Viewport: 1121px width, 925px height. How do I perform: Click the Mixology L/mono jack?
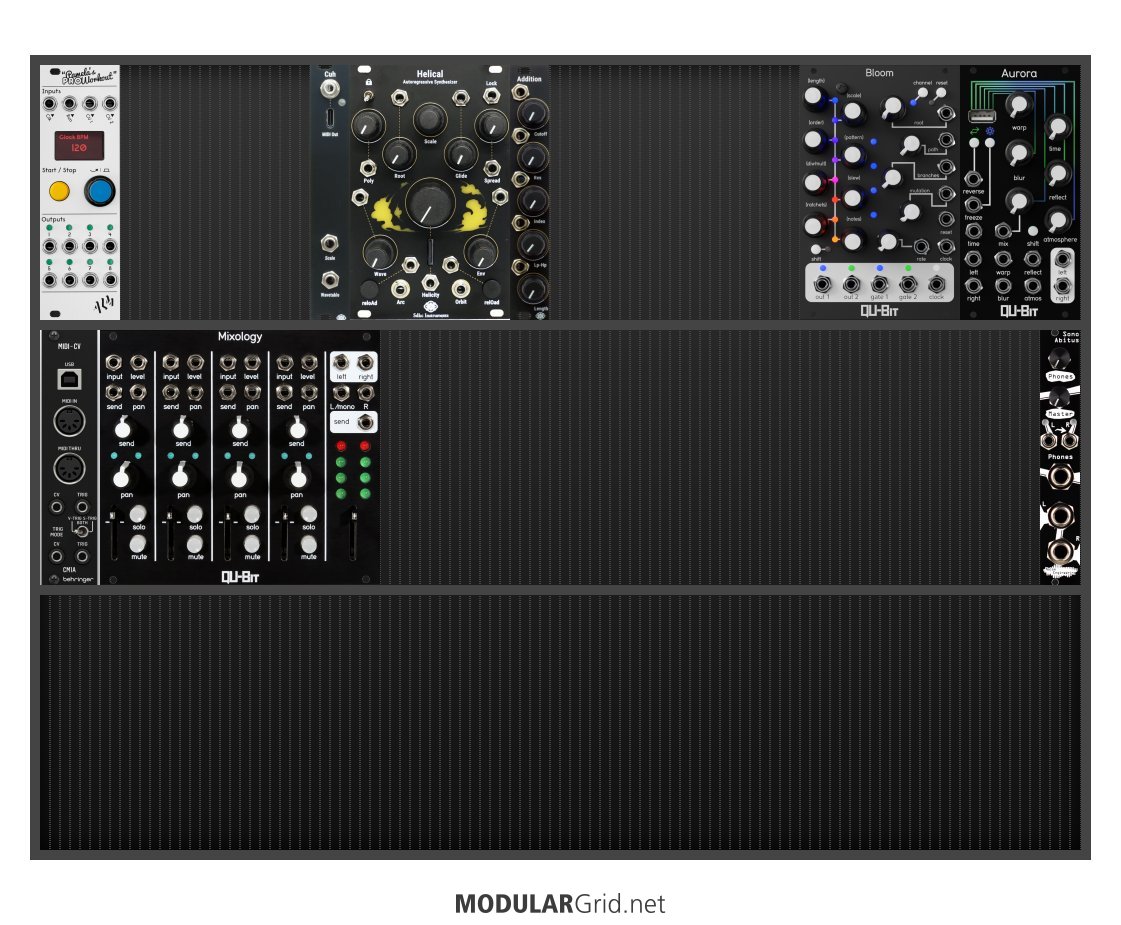point(341,392)
